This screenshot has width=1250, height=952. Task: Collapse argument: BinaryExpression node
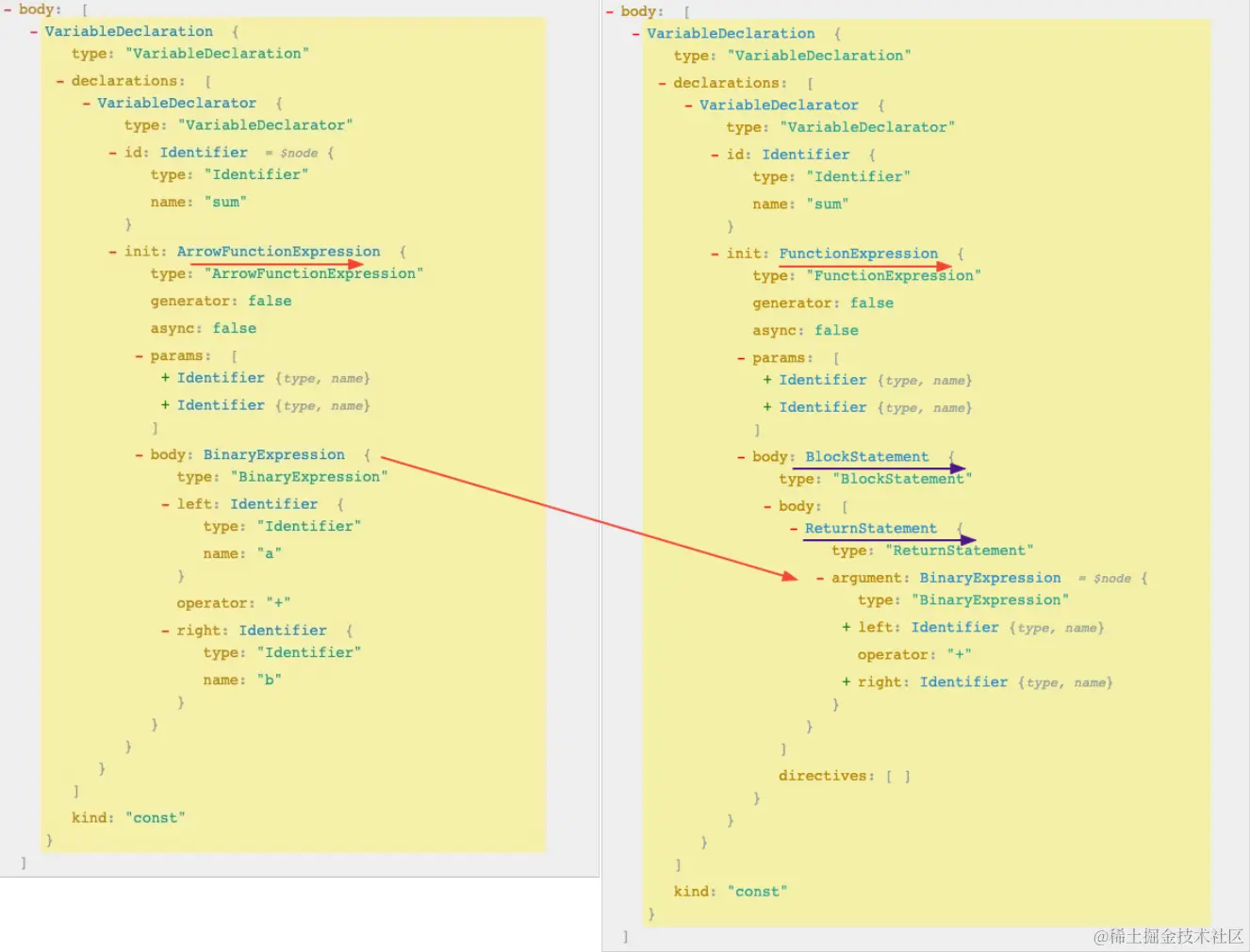[821, 578]
